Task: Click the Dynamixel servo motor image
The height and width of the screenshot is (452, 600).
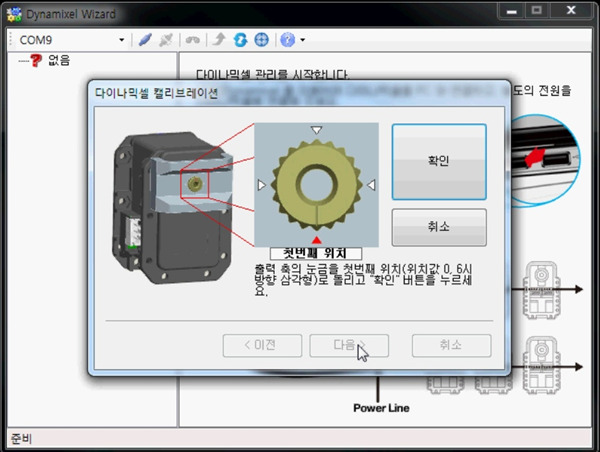Action: point(165,200)
